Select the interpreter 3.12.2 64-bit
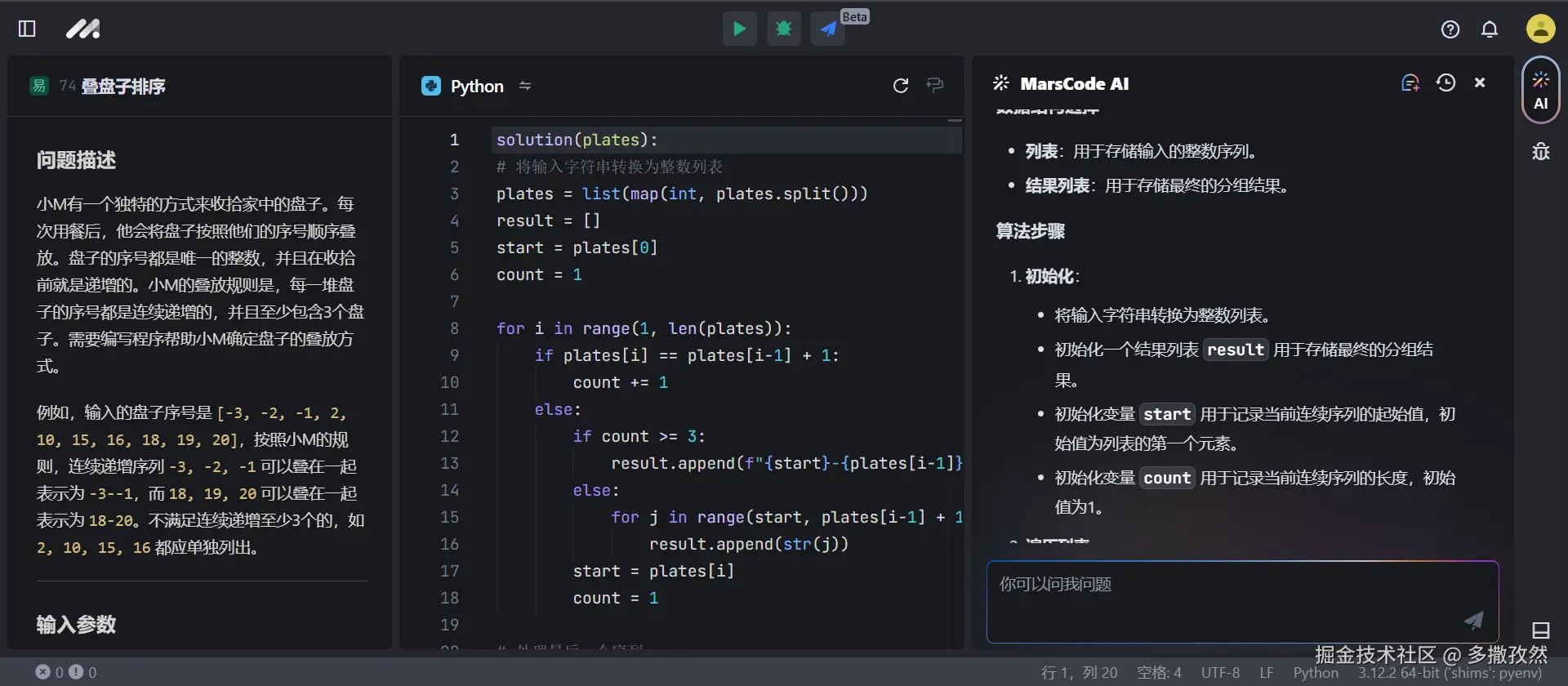This screenshot has height=686, width=1568. click(x=1450, y=673)
